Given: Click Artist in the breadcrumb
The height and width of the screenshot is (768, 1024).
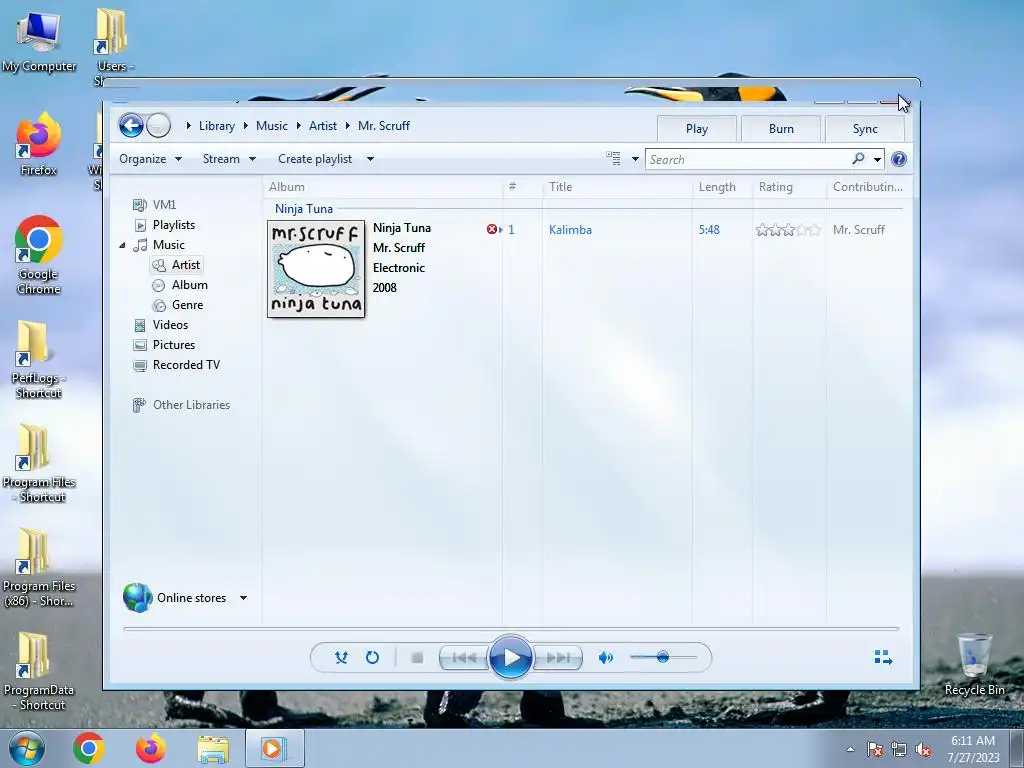Looking at the screenshot, I should click(x=323, y=126).
